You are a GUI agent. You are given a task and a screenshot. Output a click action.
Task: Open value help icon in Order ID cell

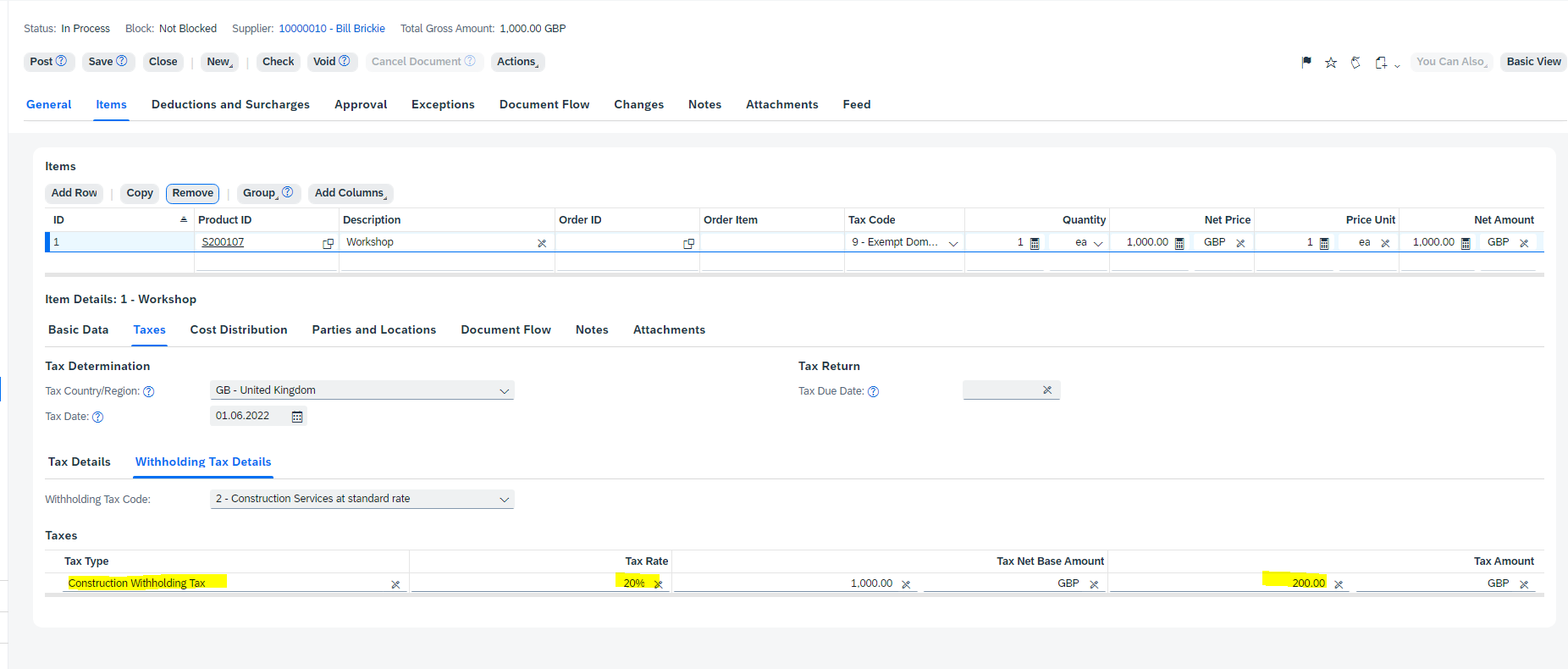[688, 243]
